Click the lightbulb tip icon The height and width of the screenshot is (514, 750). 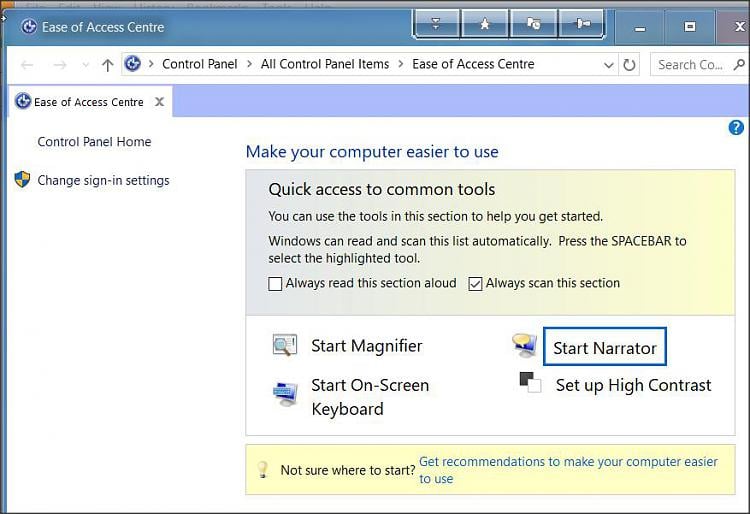pyautogui.click(x=262, y=470)
